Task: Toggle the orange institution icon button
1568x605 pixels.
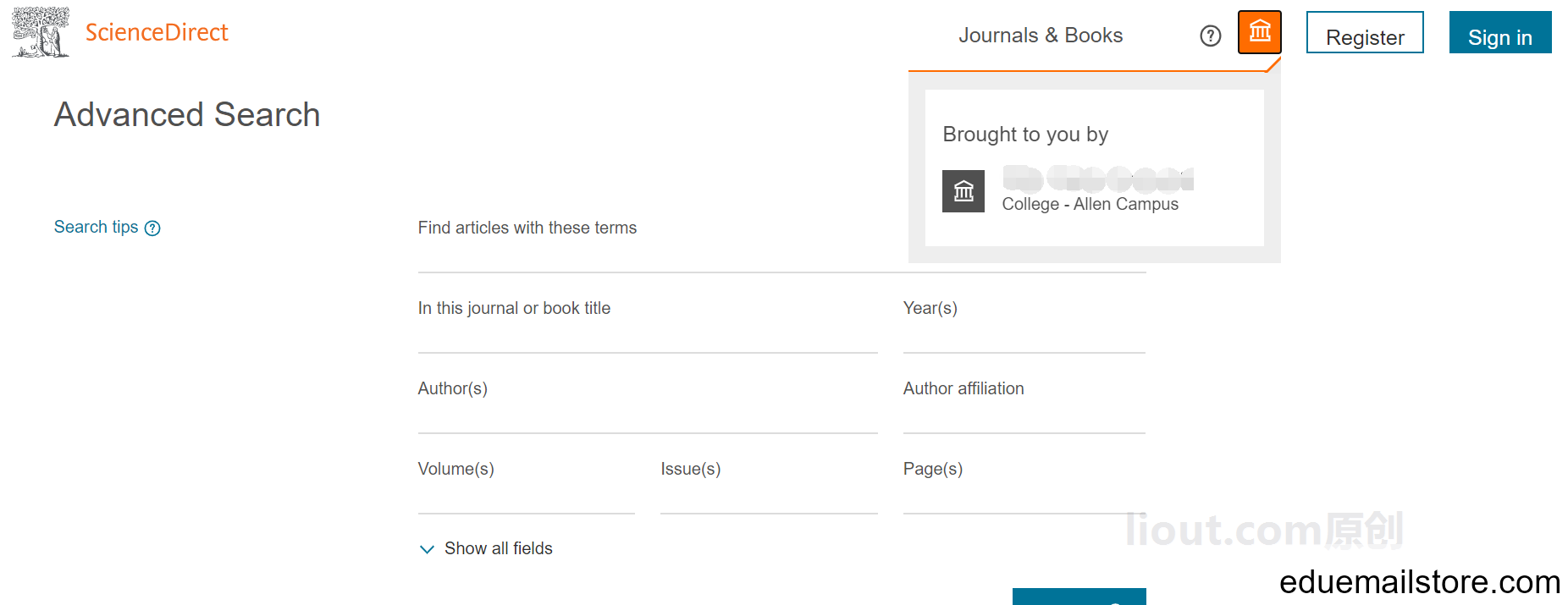Action: point(1259,32)
